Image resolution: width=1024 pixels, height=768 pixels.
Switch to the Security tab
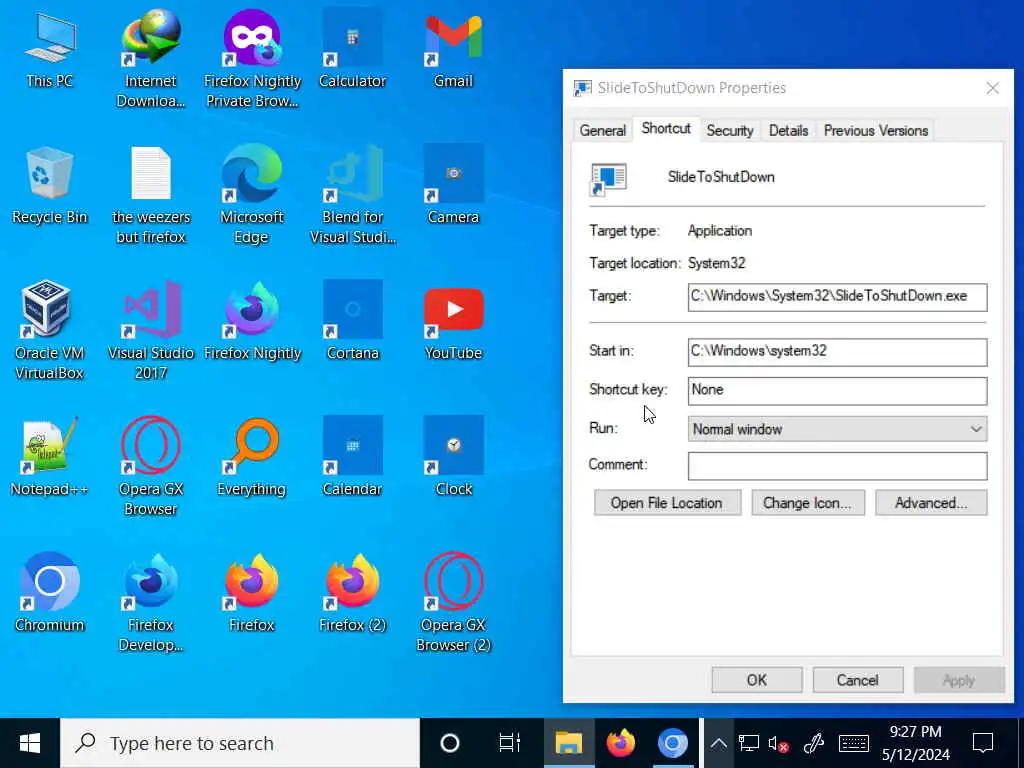pyautogui.click(x=729, y=131)
